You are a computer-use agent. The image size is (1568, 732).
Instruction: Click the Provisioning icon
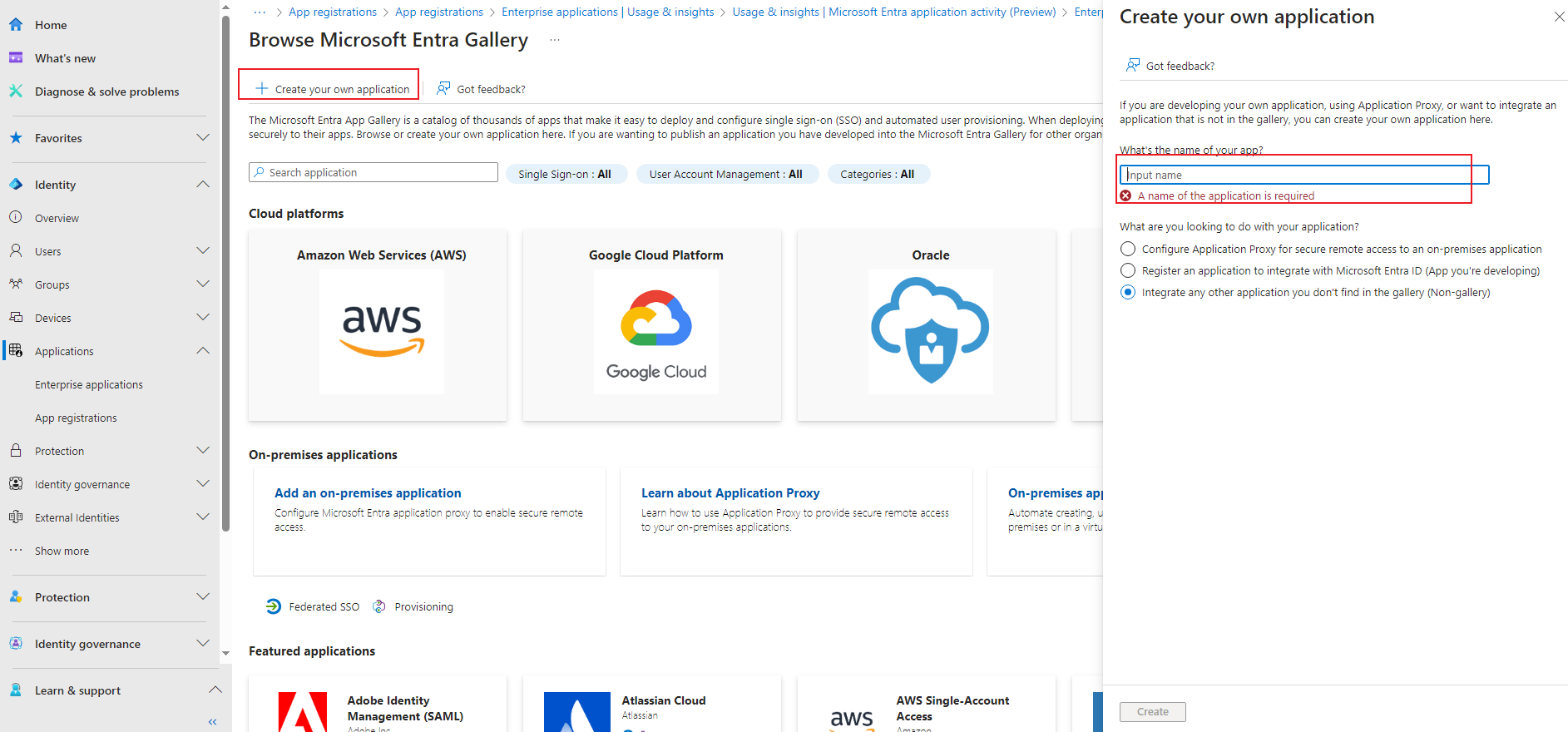click(x=379, y=606)
